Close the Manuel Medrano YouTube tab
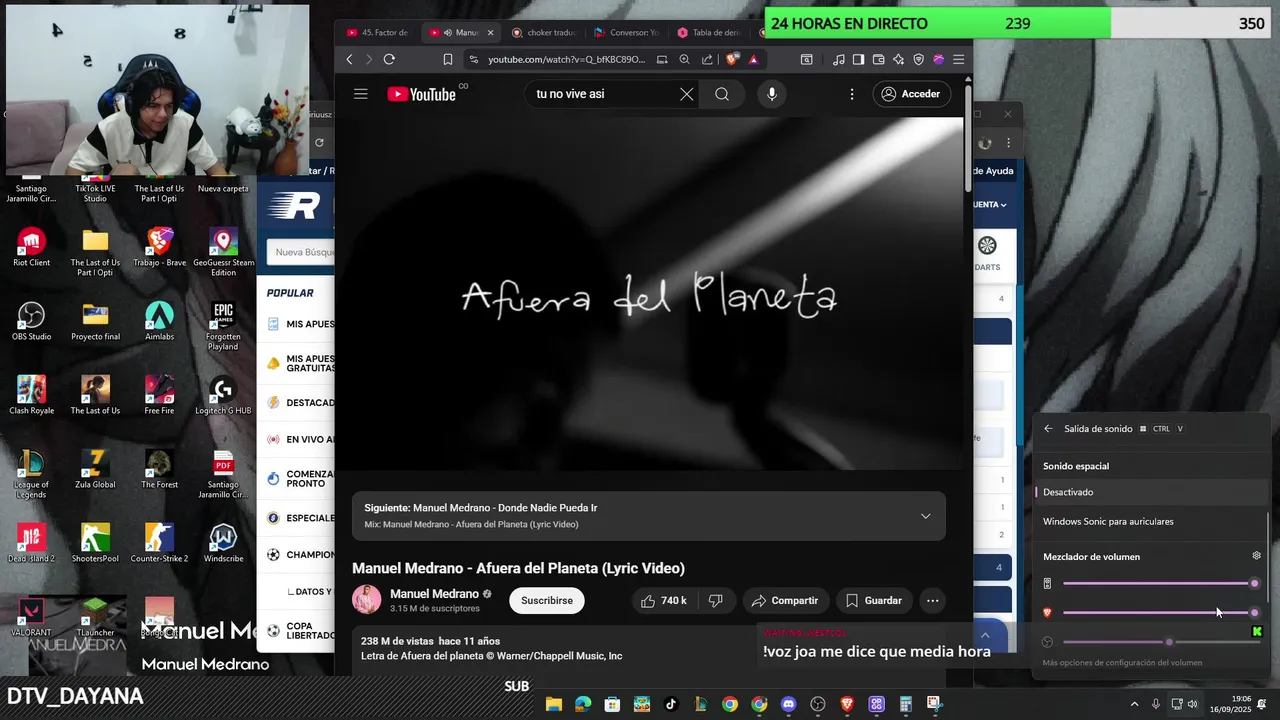This screenshot has width=1280, height=720. tap(490, 32)
